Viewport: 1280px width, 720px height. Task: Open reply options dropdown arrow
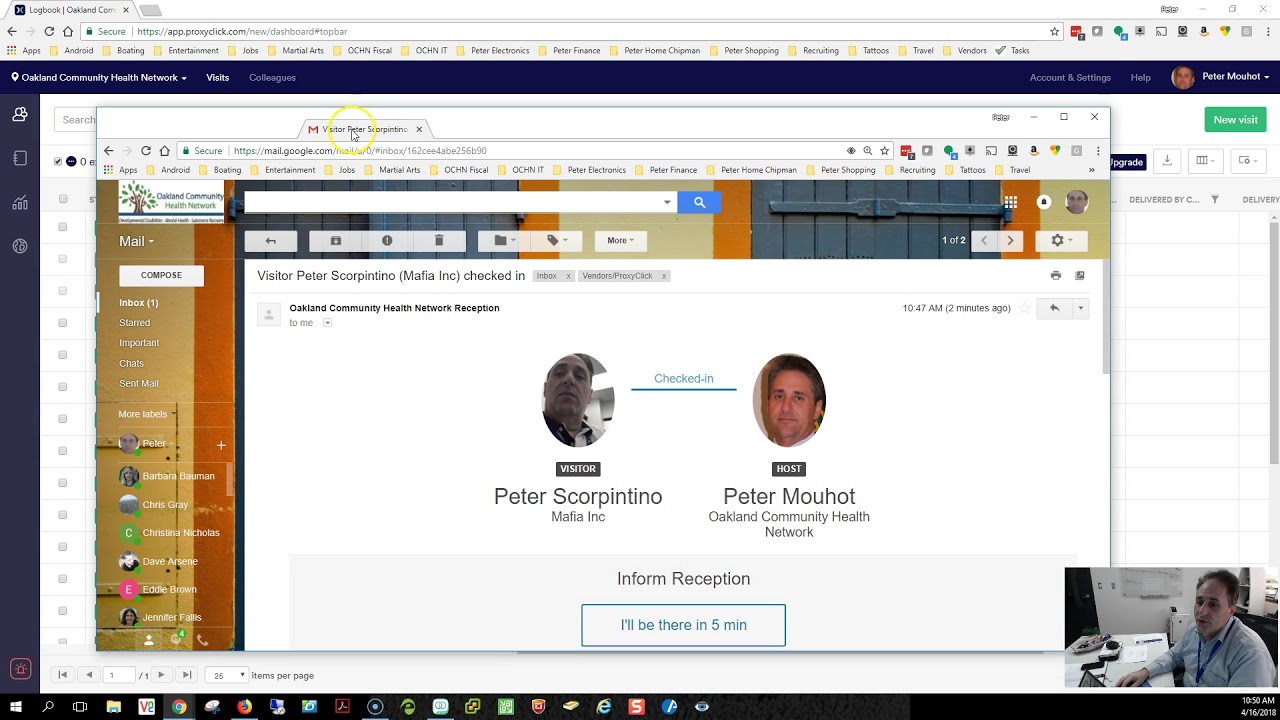pos(1080,308)
